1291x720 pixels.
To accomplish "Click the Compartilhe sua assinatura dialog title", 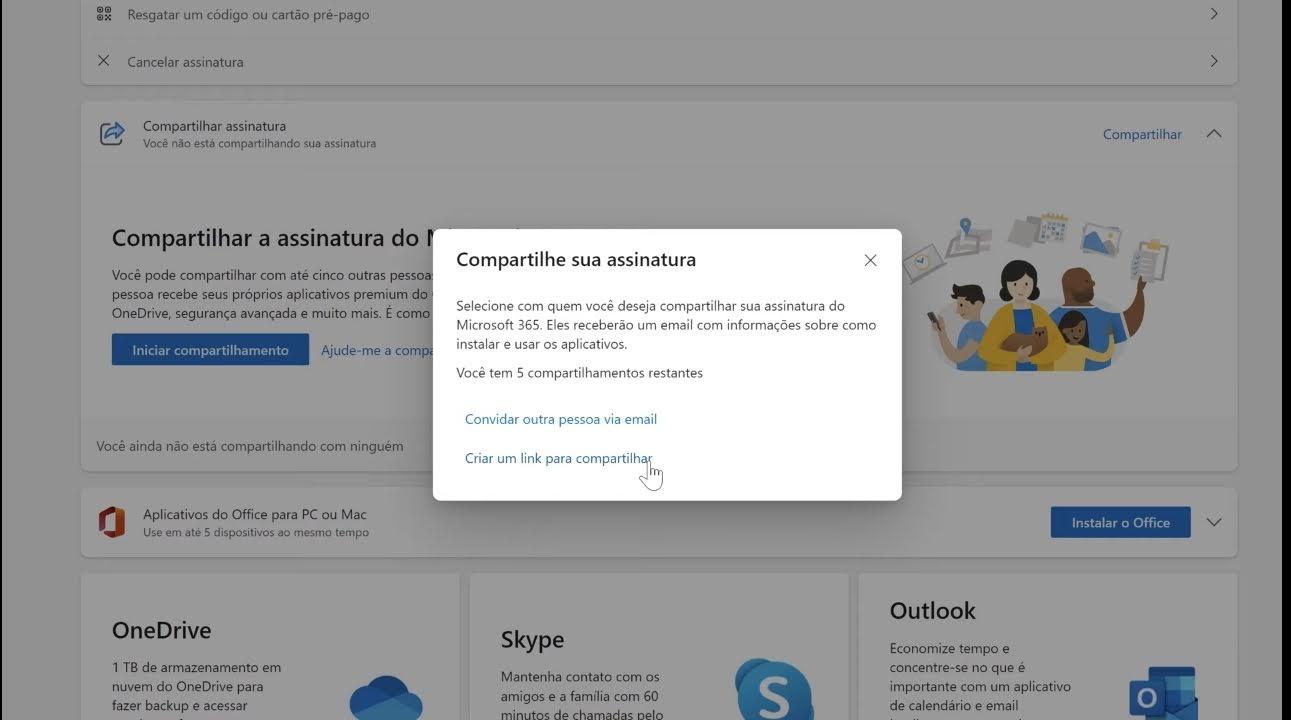I will (576, 260).
